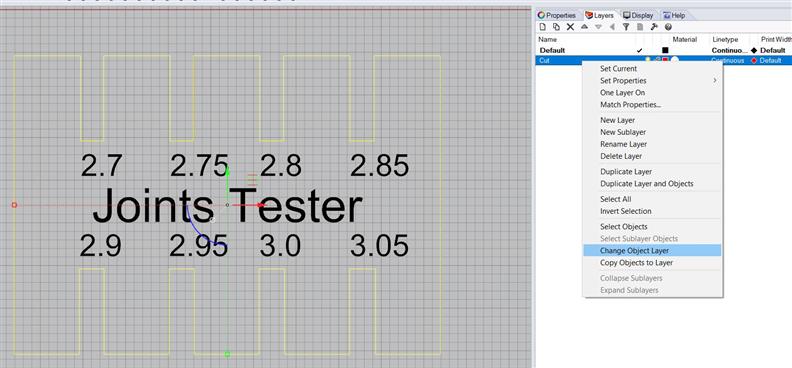Click the delete layer X icon
This screenshot has width=792, height=368.
[570, 27]
